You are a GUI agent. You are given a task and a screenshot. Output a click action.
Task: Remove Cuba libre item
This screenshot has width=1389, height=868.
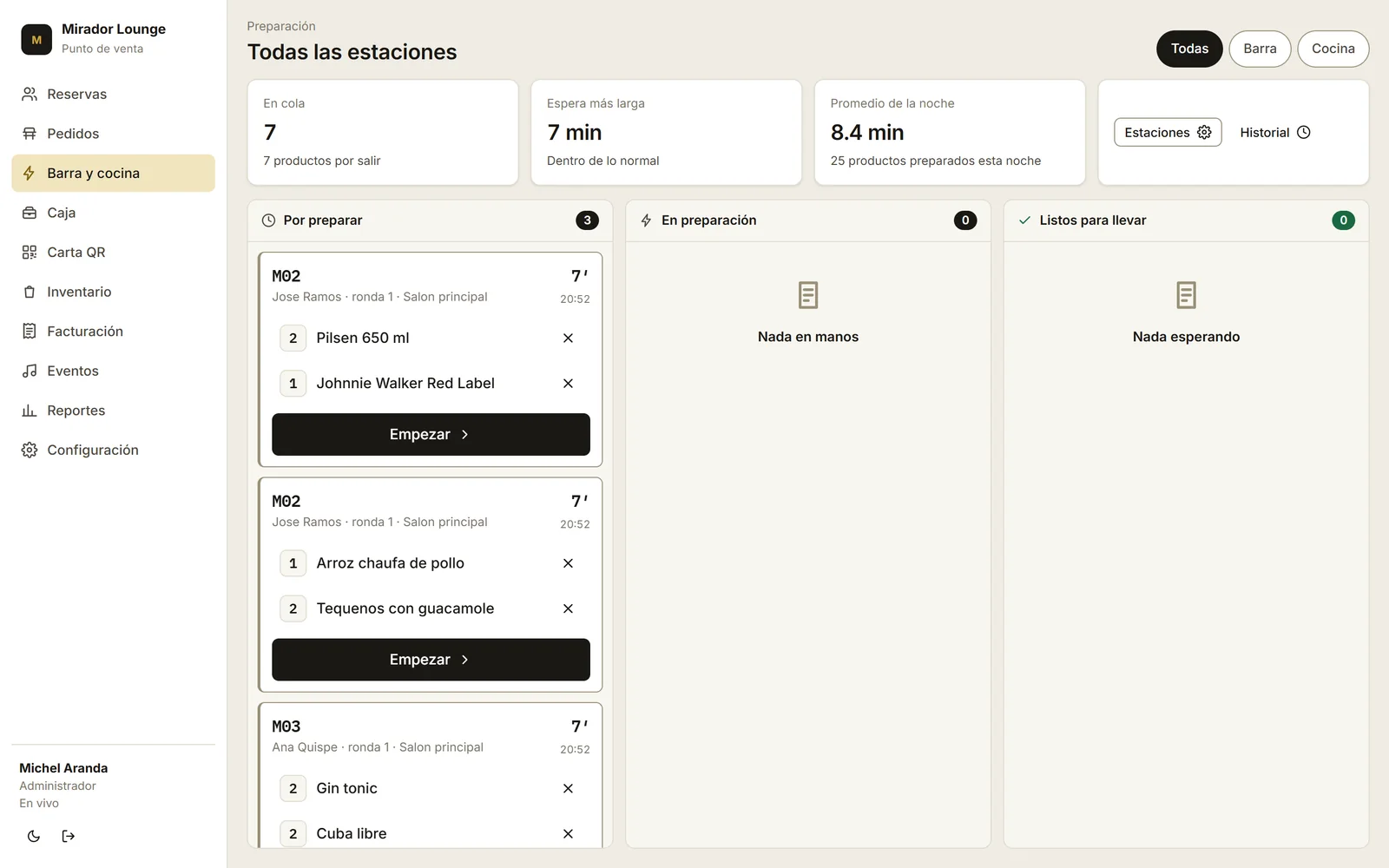pyautogui.click(x=568, y=833)
